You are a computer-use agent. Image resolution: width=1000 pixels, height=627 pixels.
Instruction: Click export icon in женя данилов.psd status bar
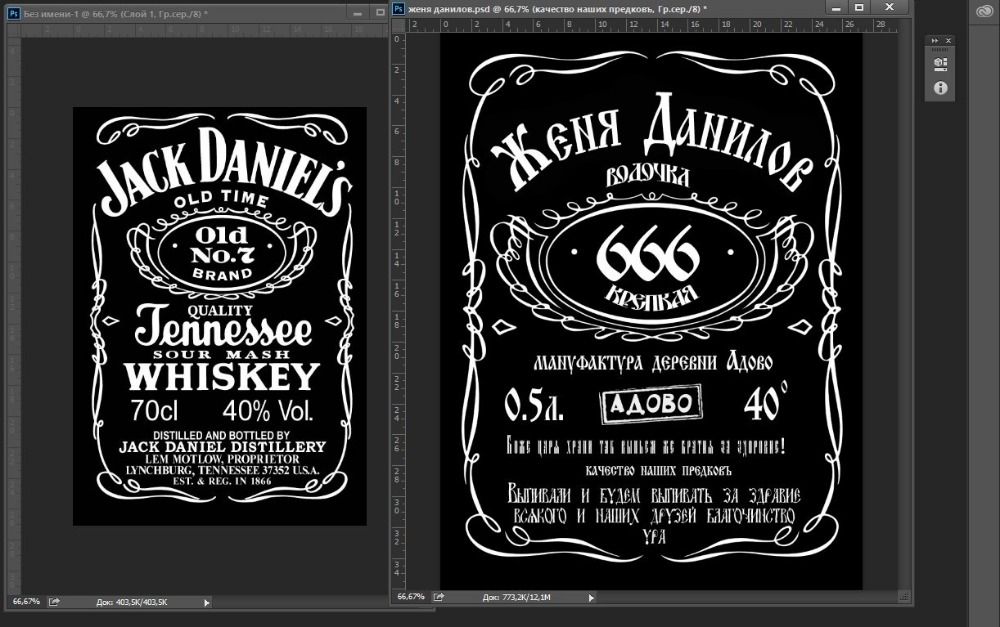pos(439,597)
